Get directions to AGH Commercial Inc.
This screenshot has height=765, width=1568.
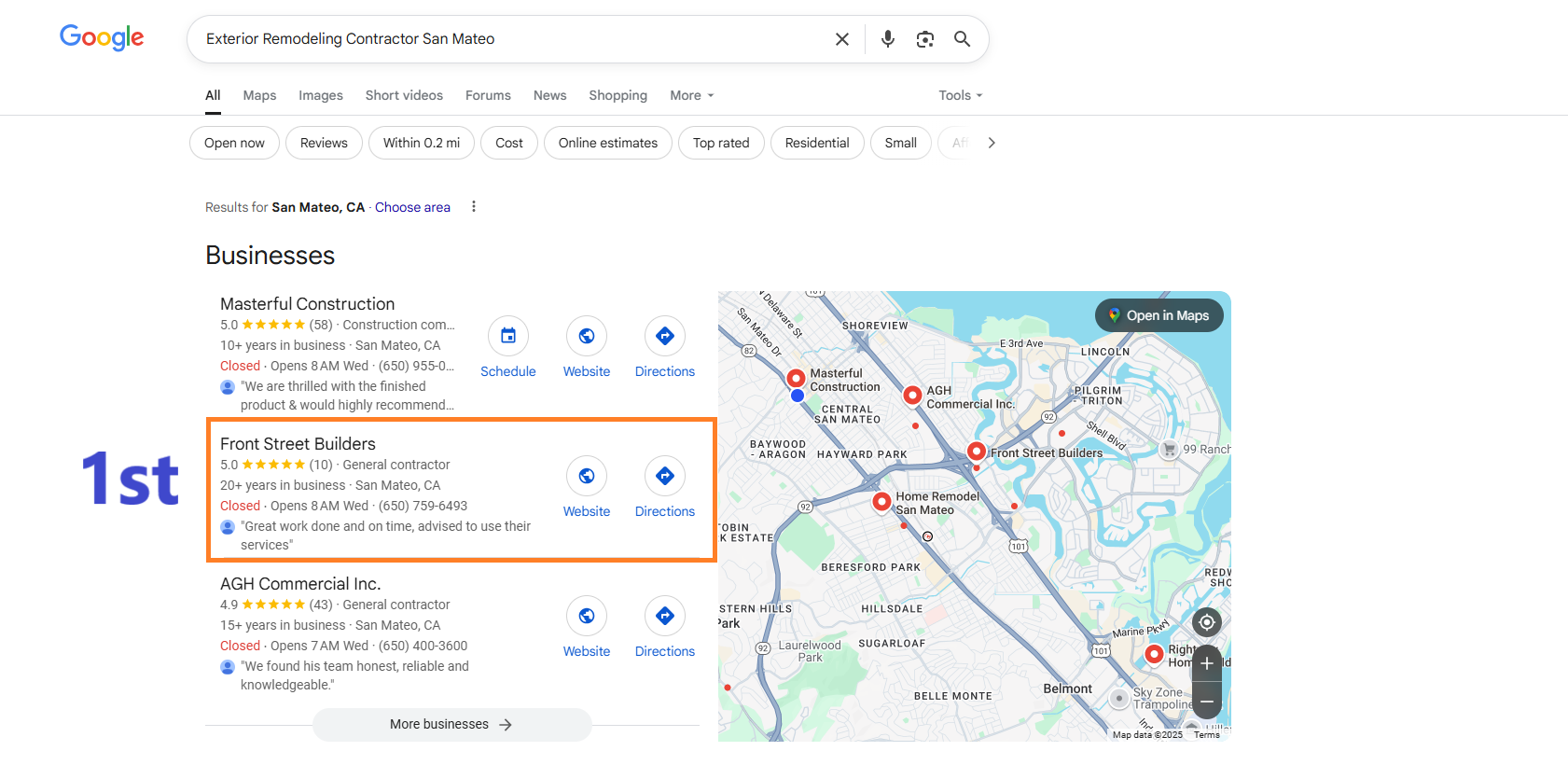coord(665,616)
